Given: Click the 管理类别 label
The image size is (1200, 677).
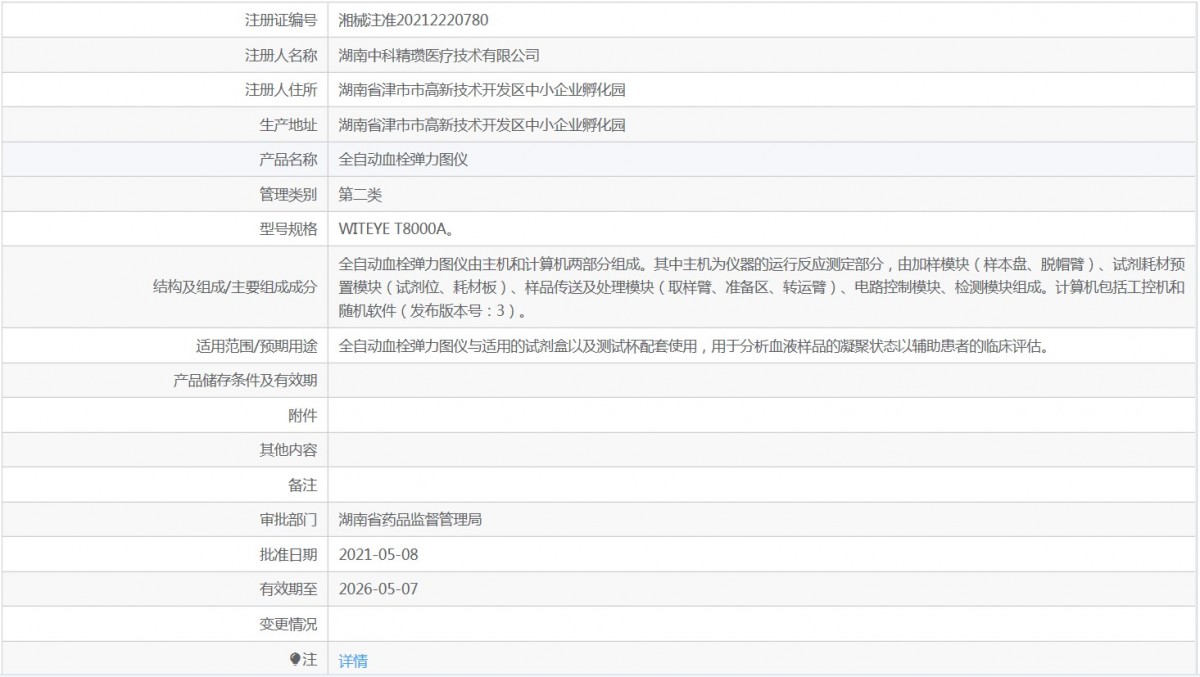Looking at the screenshot, I should click(x=288, y=194).
